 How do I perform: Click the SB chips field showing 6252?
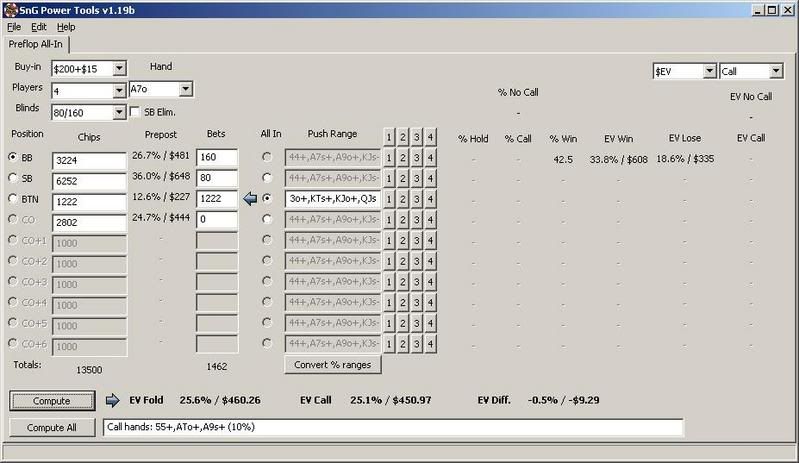[89, 181]
